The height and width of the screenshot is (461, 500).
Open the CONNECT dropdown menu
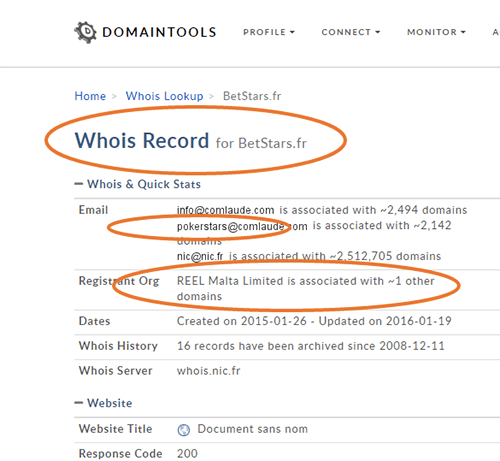click(351, 32)
